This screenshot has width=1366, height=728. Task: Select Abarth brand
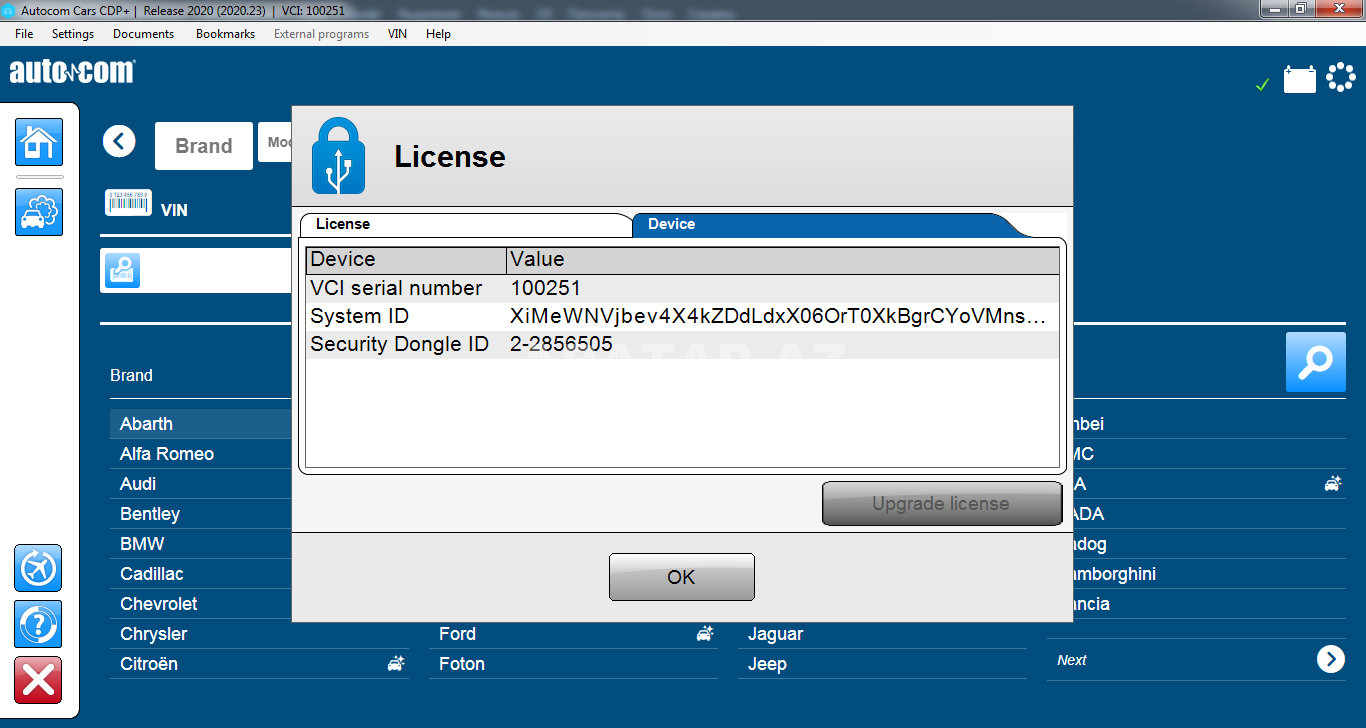point(146,424)
